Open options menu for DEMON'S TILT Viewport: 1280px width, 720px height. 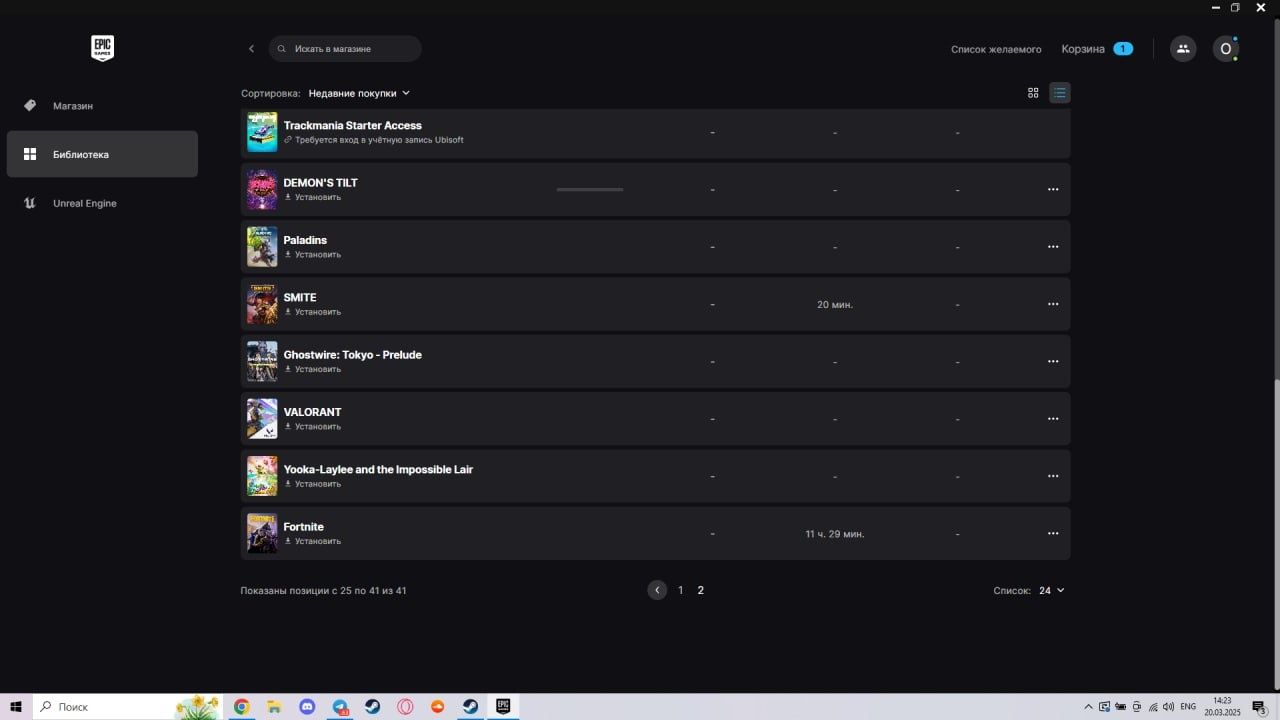[1053, 189]
